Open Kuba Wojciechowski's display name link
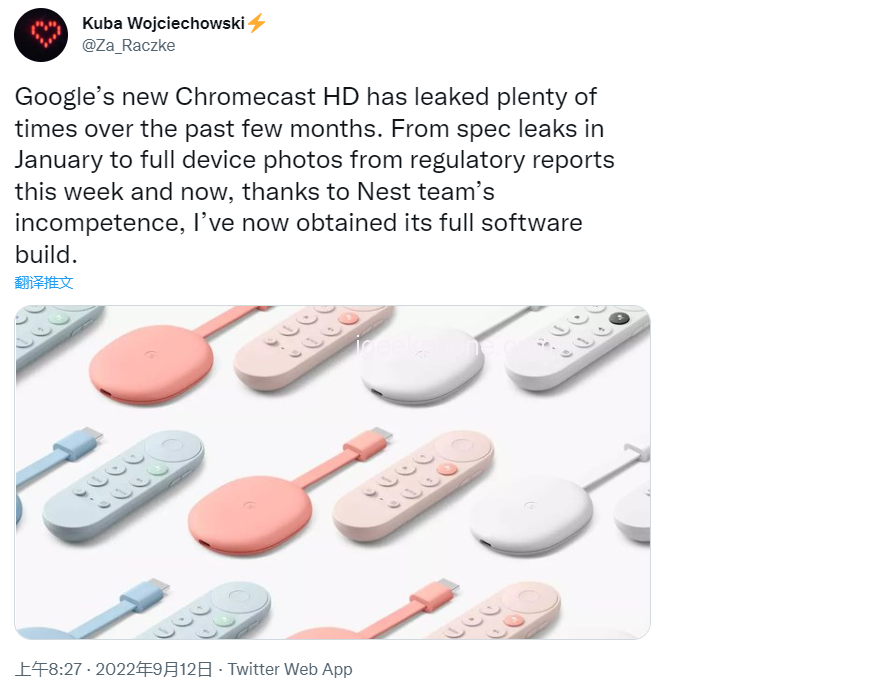The height and width of the screenshot is (679, 894). [162, 23]
